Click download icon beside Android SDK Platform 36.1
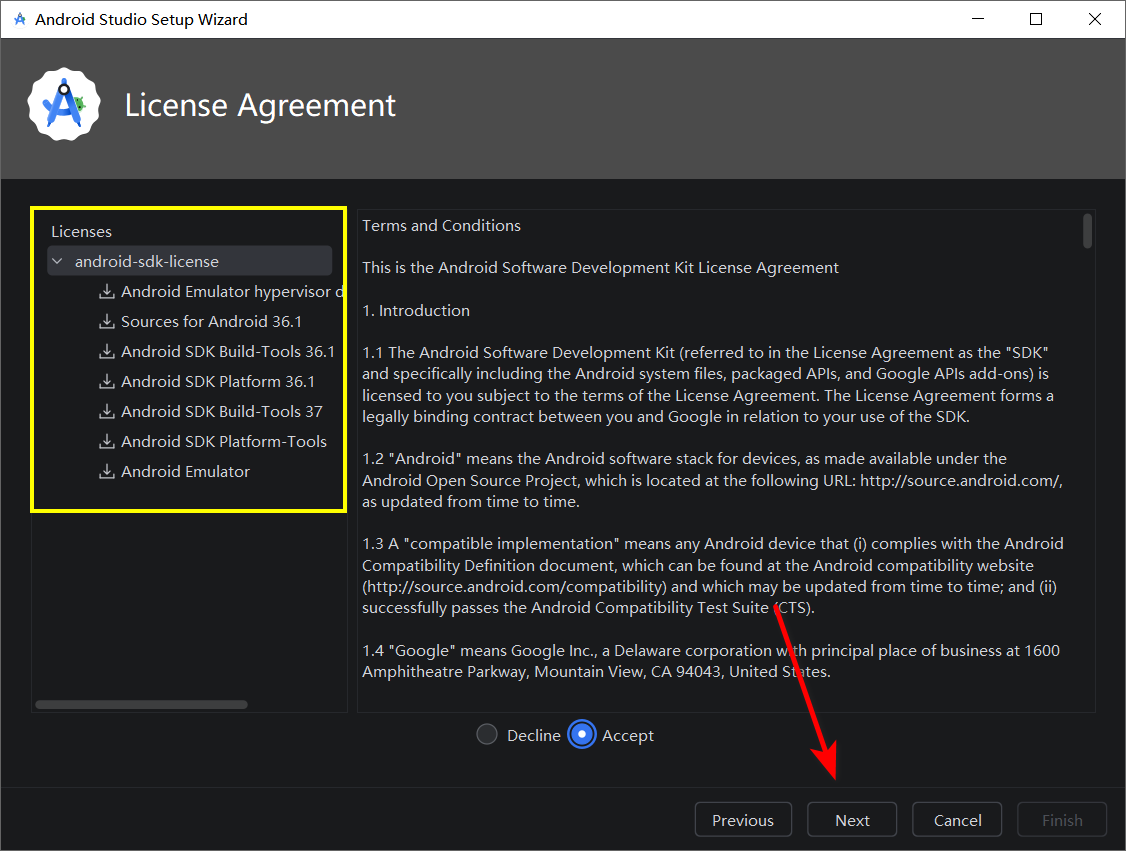Viewport: 1126px width, 851px height. pyautogui.click(x=106, y=381)
